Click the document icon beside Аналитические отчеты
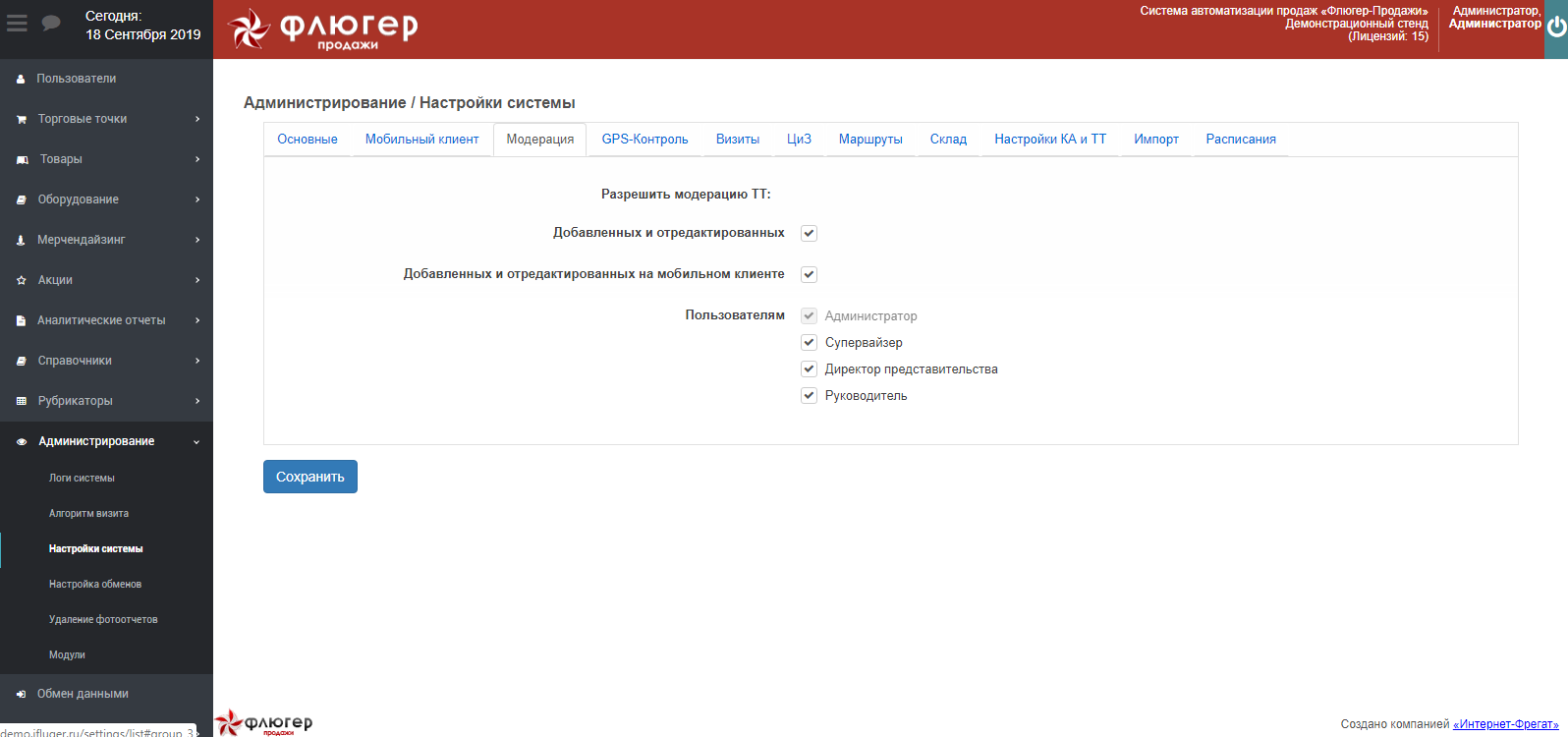 tap(21, 320)
